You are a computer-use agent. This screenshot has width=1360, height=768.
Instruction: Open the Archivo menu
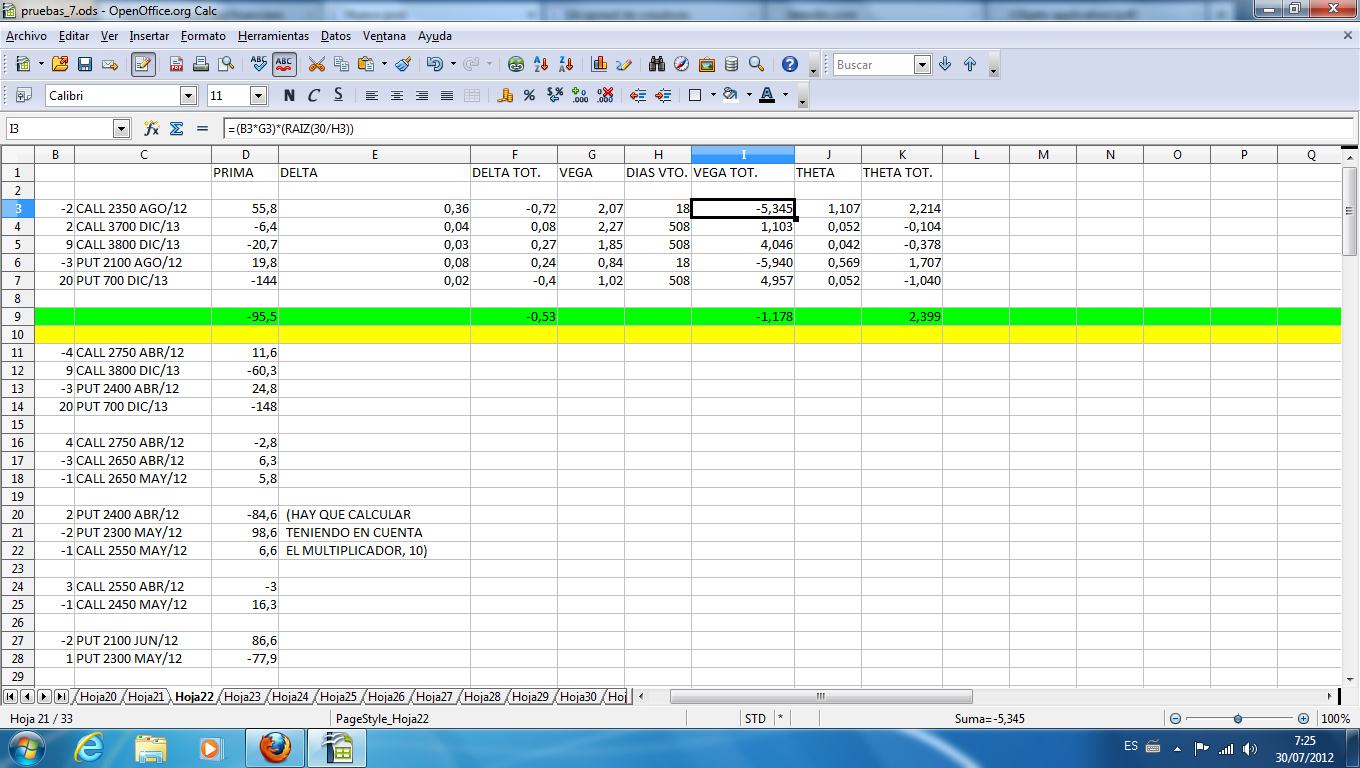(x=26, y=35)
